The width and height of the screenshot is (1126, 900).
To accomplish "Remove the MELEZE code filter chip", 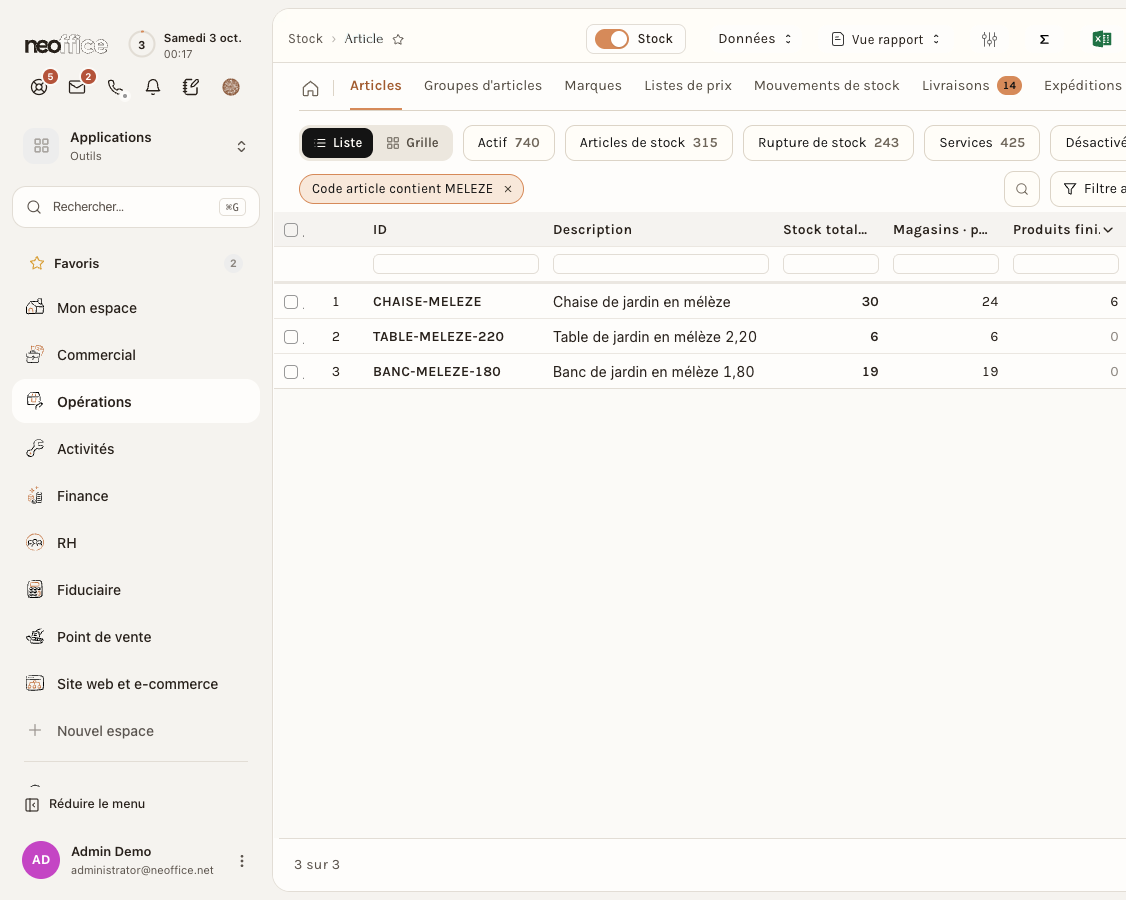I will (x=508, y=189).
